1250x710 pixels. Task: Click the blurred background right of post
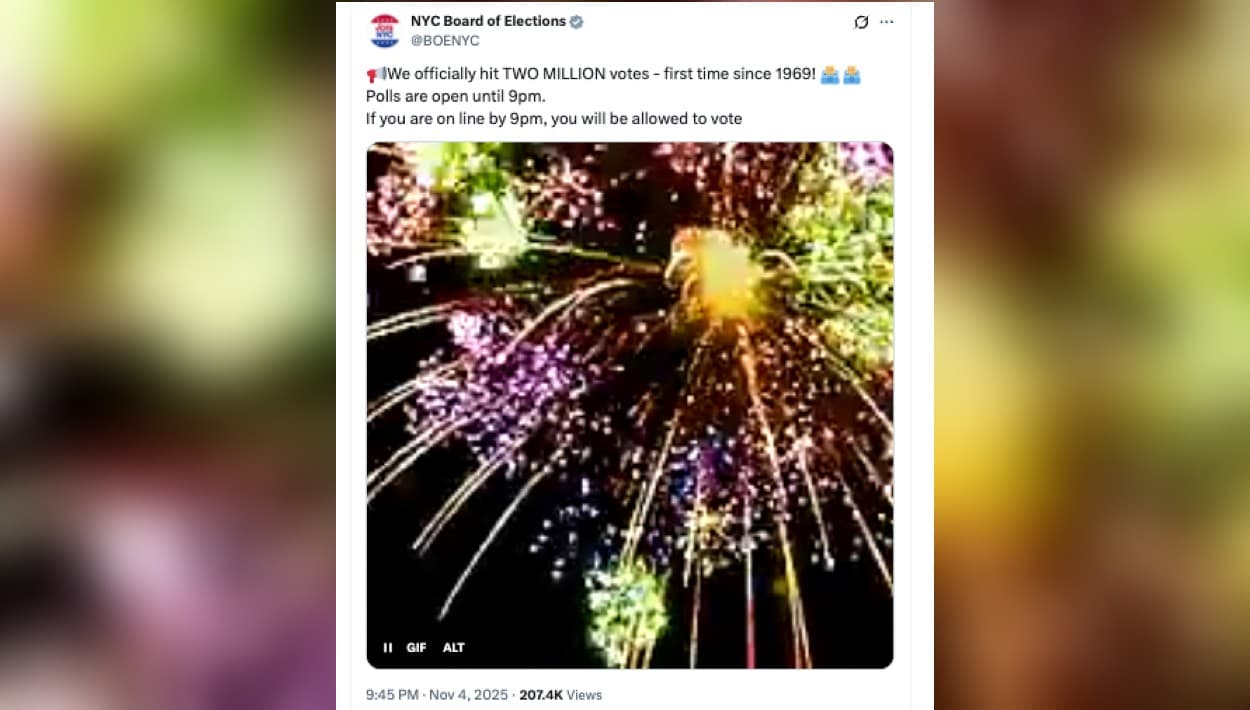pos(1092,355)
